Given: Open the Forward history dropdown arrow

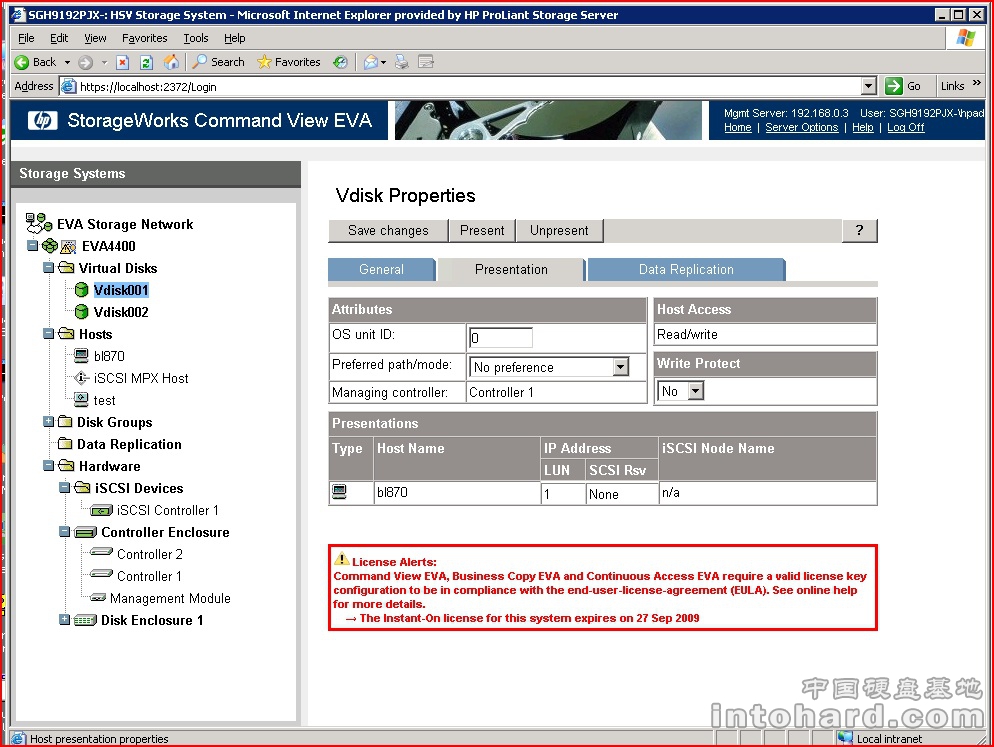Looking at the screenshot, I should coord(104,62).
